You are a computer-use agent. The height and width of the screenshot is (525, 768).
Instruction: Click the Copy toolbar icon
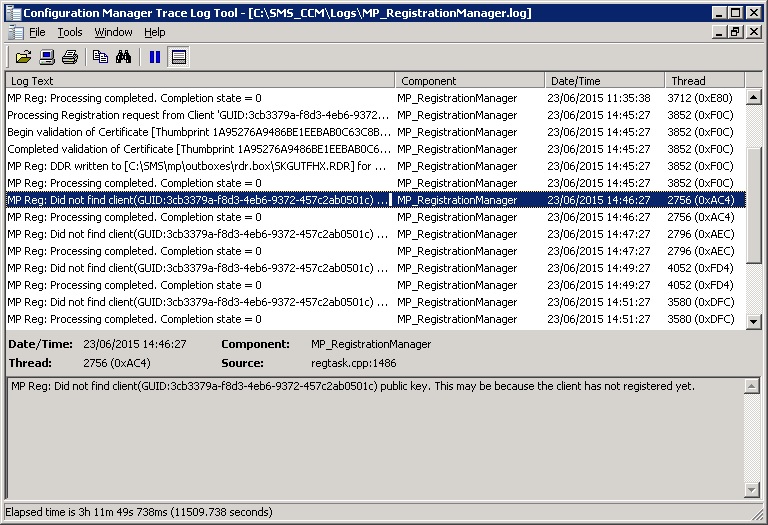(100, 57)
